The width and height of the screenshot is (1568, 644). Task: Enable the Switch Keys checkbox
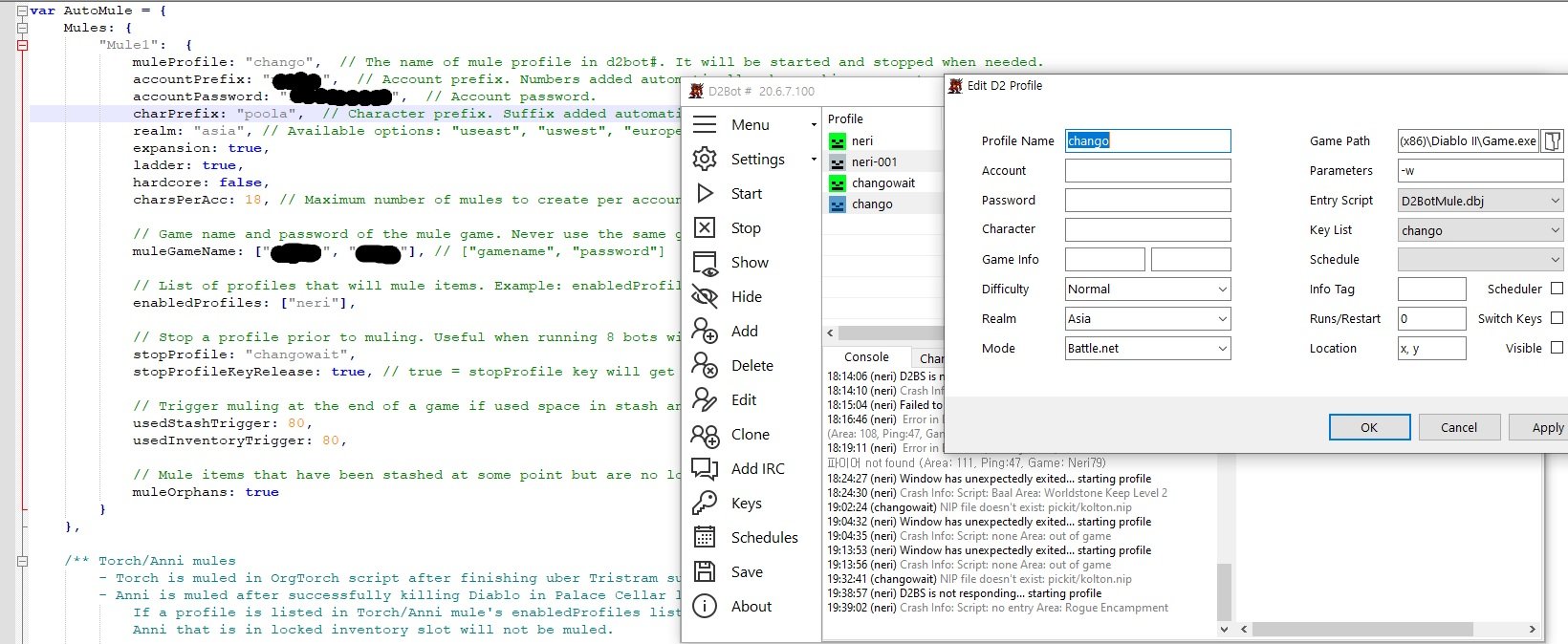click(1557, 318)
